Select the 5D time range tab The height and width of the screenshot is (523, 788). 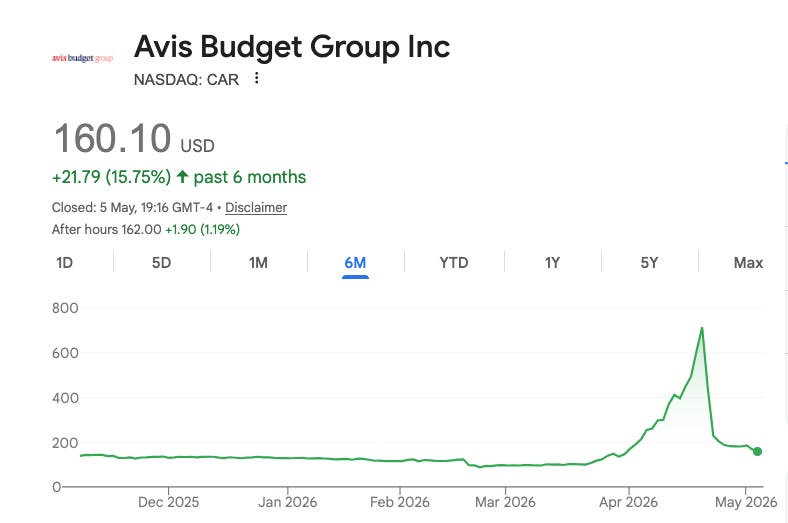pos(161,263)
